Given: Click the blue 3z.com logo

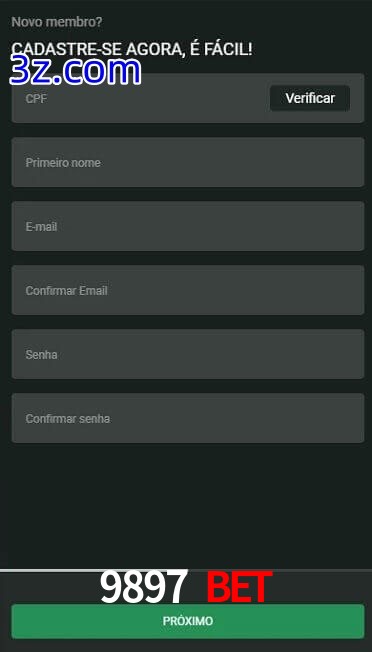Looking at the screenshot, I should coord(75,71).
